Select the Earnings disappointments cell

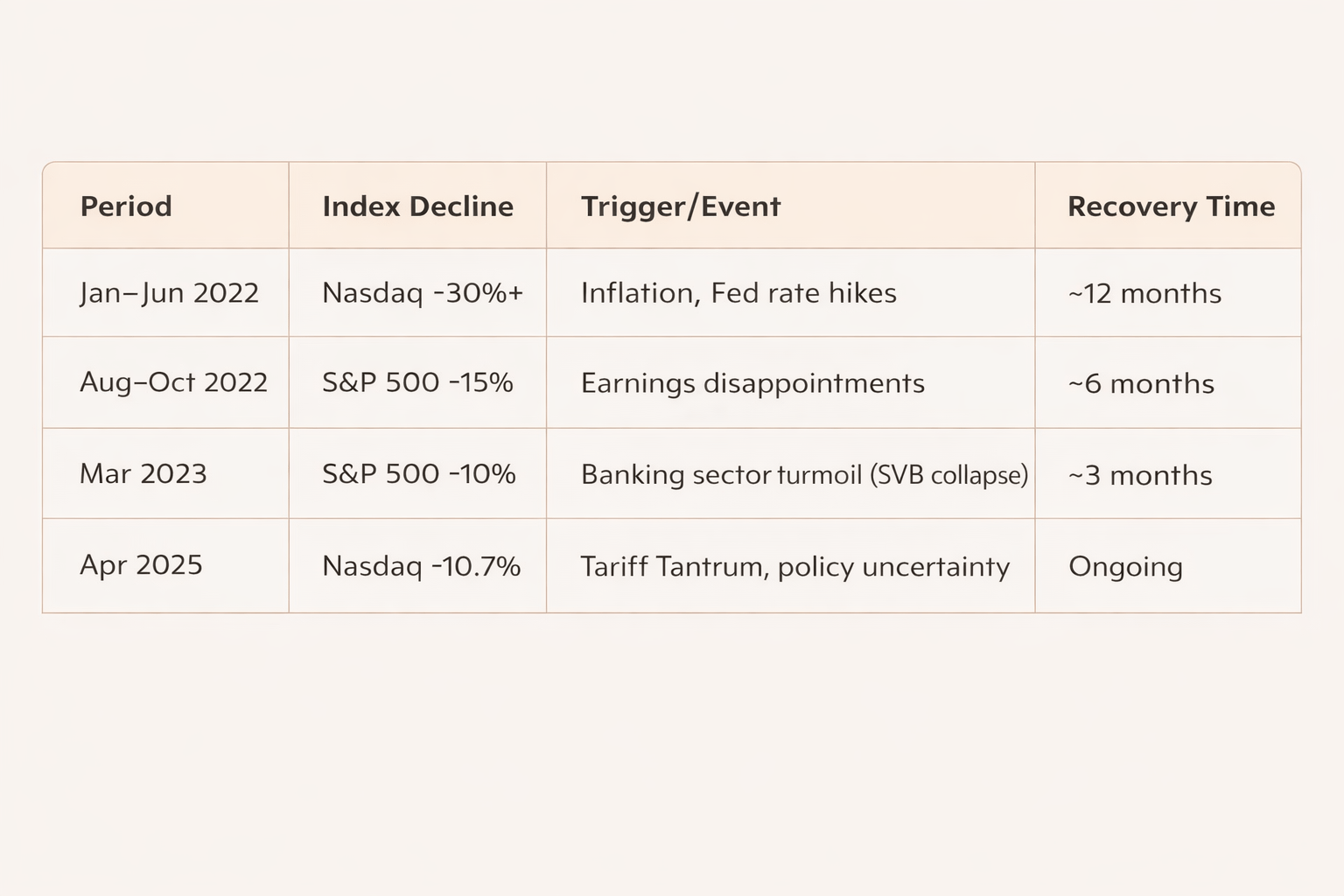coord(752,383)
